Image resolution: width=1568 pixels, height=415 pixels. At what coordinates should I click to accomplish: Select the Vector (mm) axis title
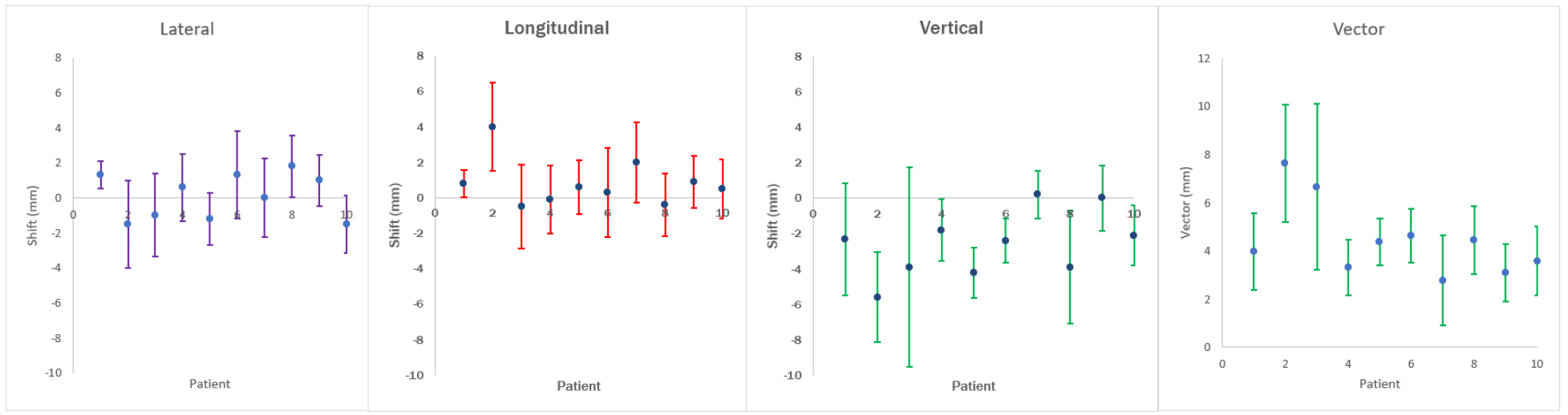pyautogui.click(x=1185, y=203)
